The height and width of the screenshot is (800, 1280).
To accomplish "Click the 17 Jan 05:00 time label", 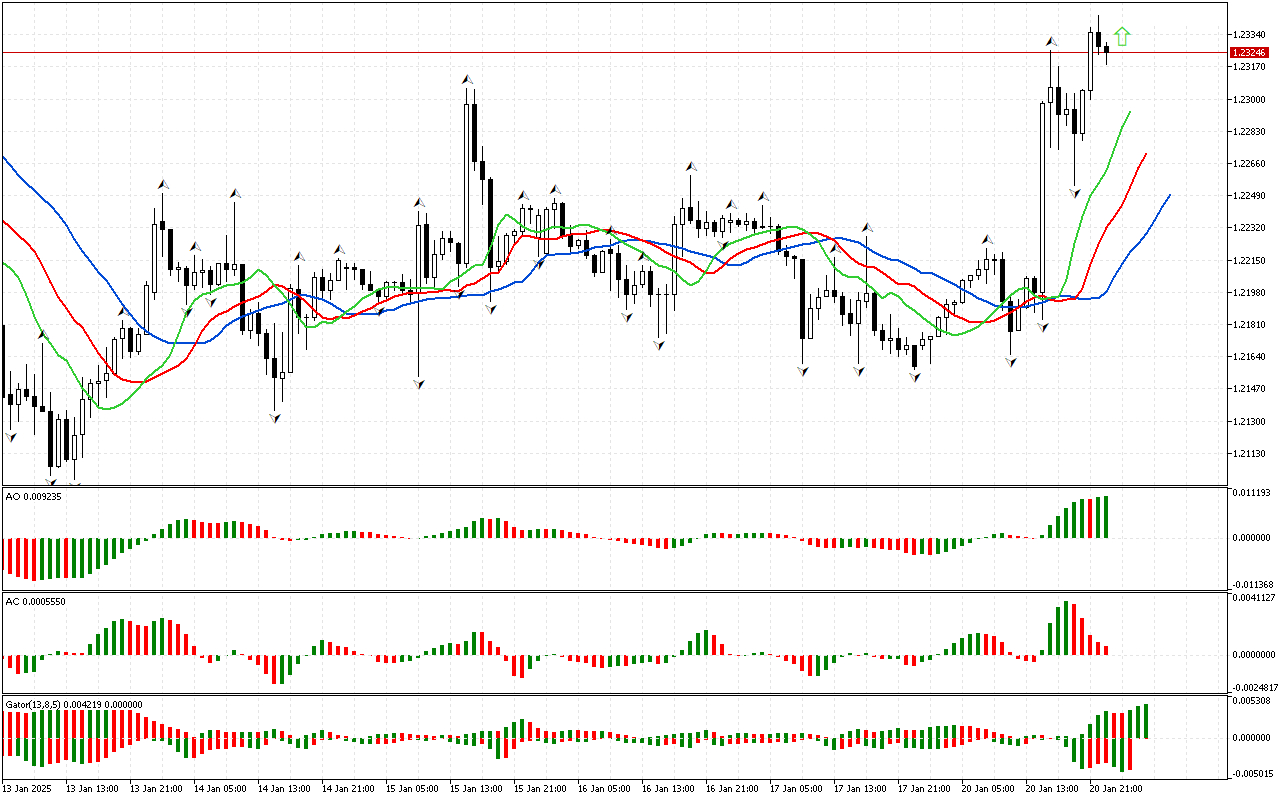I will point(797,789).
